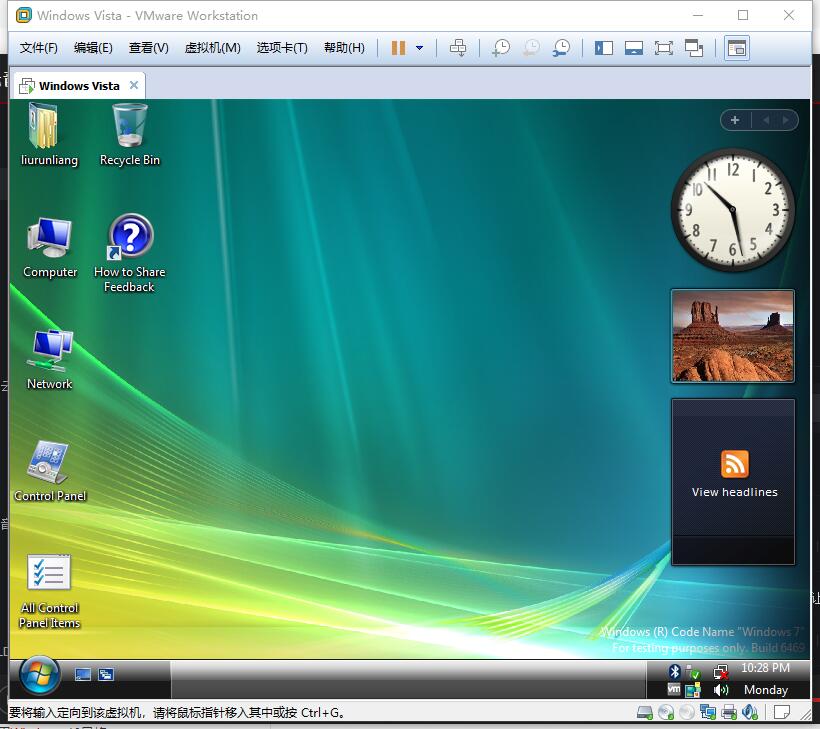The width and height of the screenshot is (820, 729).
Task: Click the Bluetooth tray icon
Action: click(675, 671)
